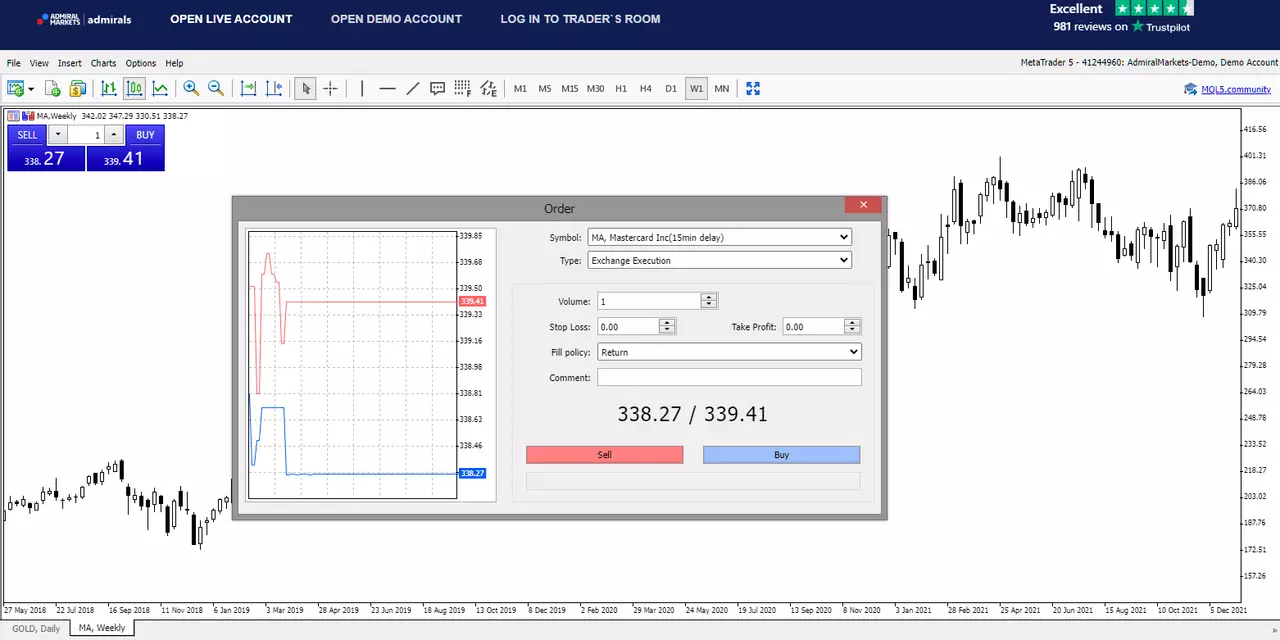
Task: Open the new chart toolbar icon
Action: [x=16, y=89]
